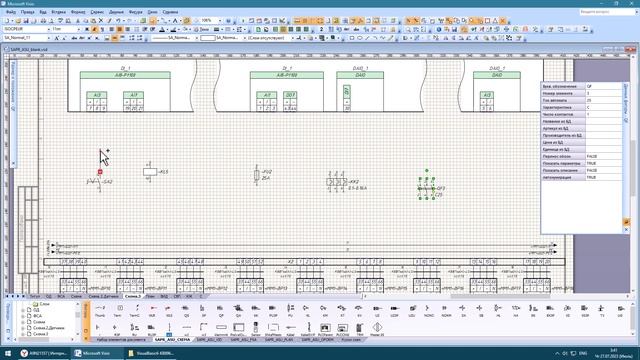This screenshot has width=640, height=360.
Task: Open the Файл menu
Action: [x=11, y=12]
